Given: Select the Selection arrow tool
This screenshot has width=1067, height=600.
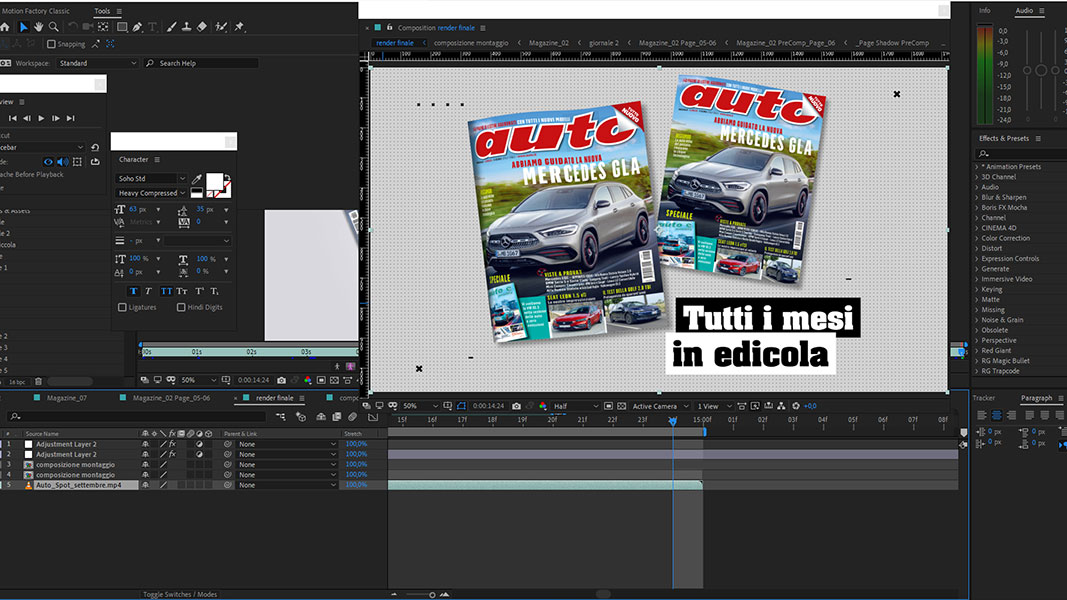Looking at the screenshot, I should click(24, 27).
